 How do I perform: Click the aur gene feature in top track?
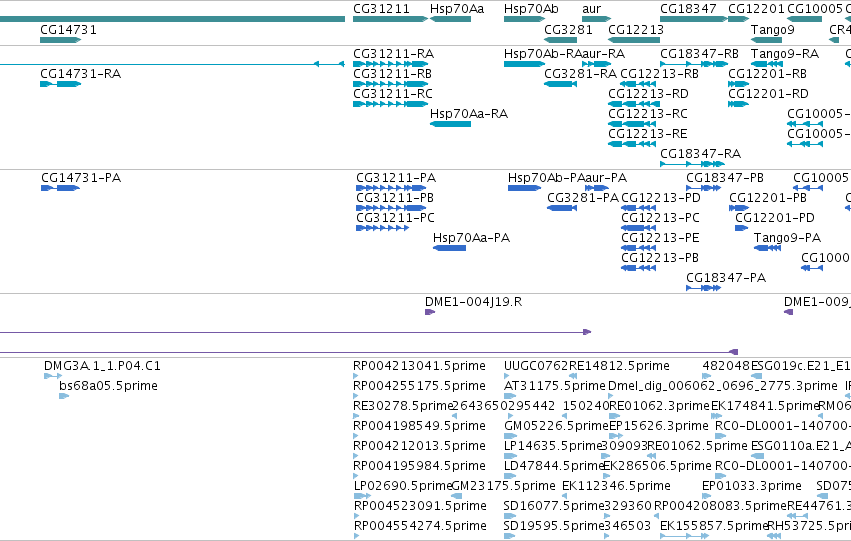pyautogui.click(x=596, y=19)
